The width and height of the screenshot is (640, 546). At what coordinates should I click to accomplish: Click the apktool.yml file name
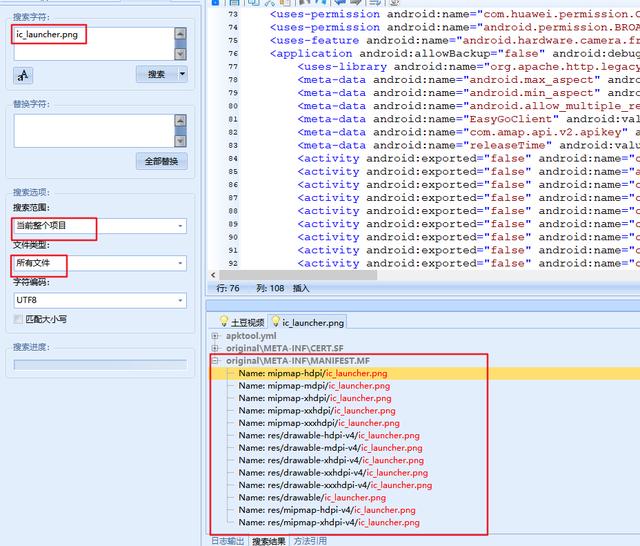pyautogui.click(x=251, y=336)
